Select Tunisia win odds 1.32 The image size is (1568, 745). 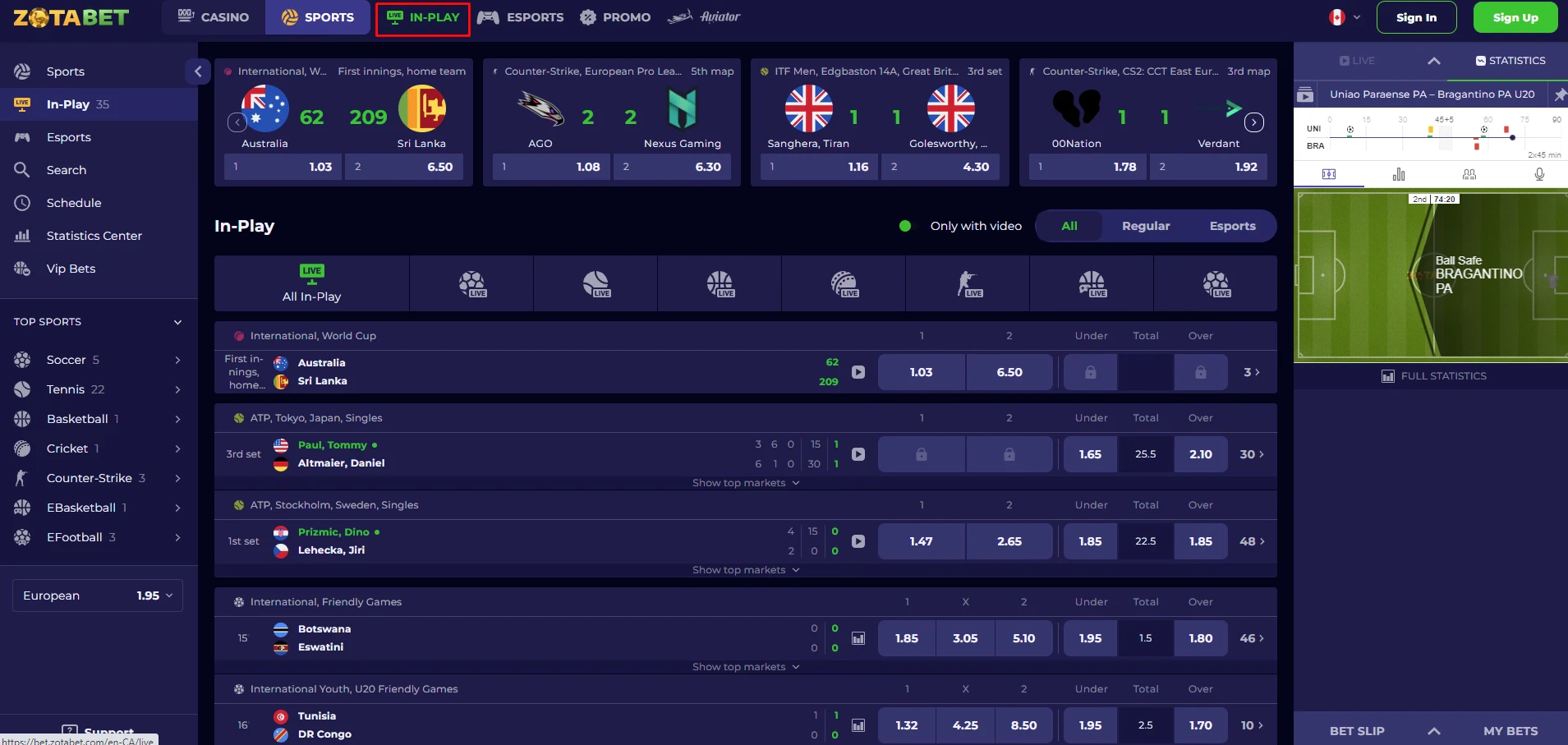(x=907, y=725)
